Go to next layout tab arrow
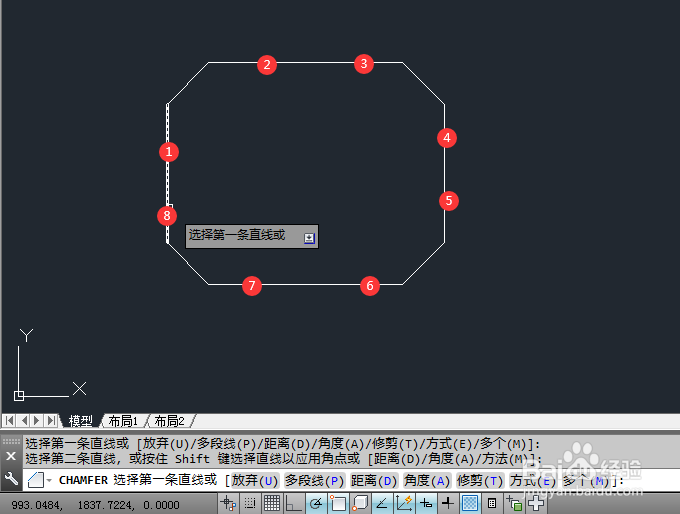680x514 pixels. [37, 420]
